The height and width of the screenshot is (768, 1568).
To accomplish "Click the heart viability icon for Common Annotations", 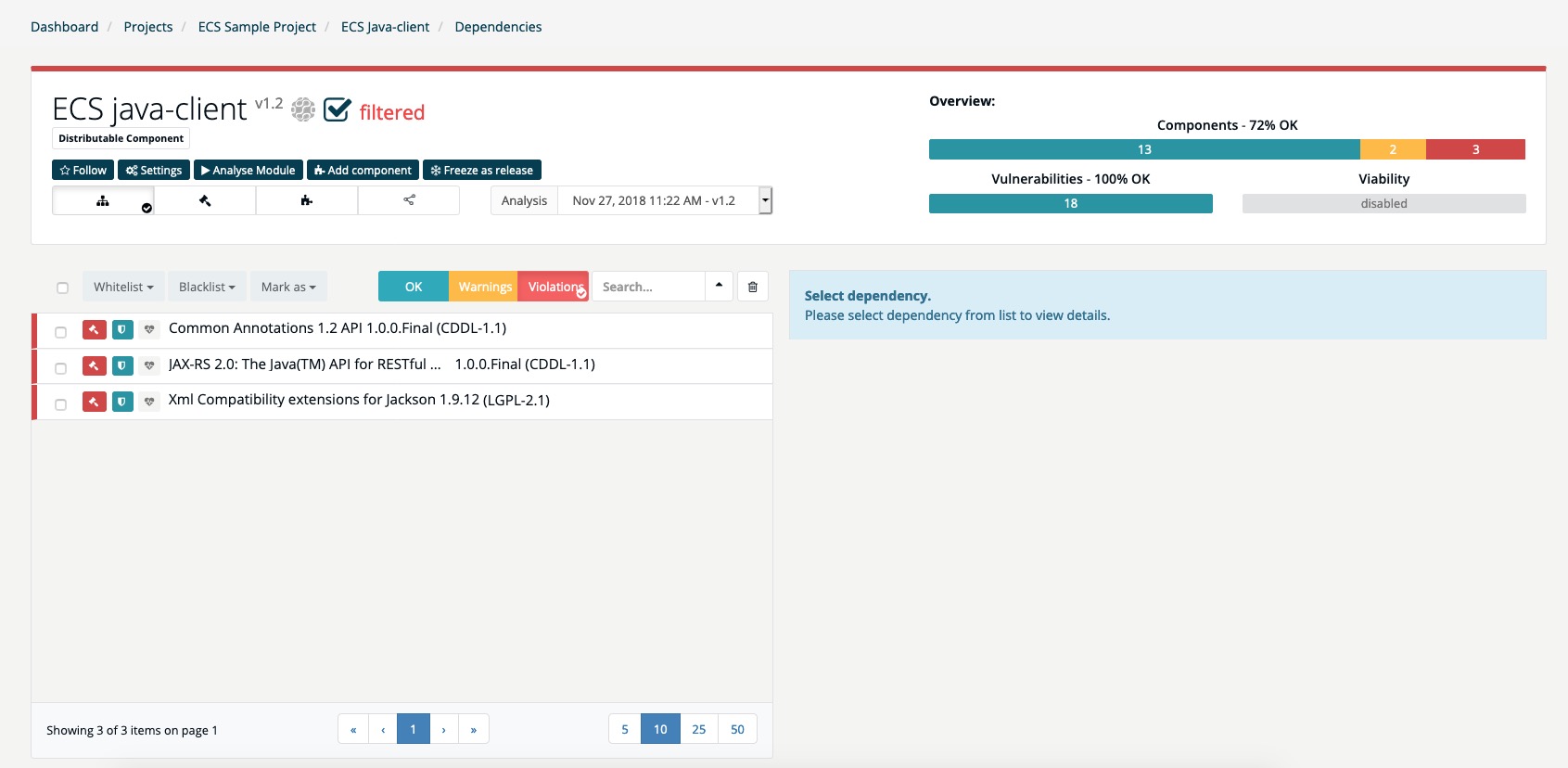I will coord(149,329).
